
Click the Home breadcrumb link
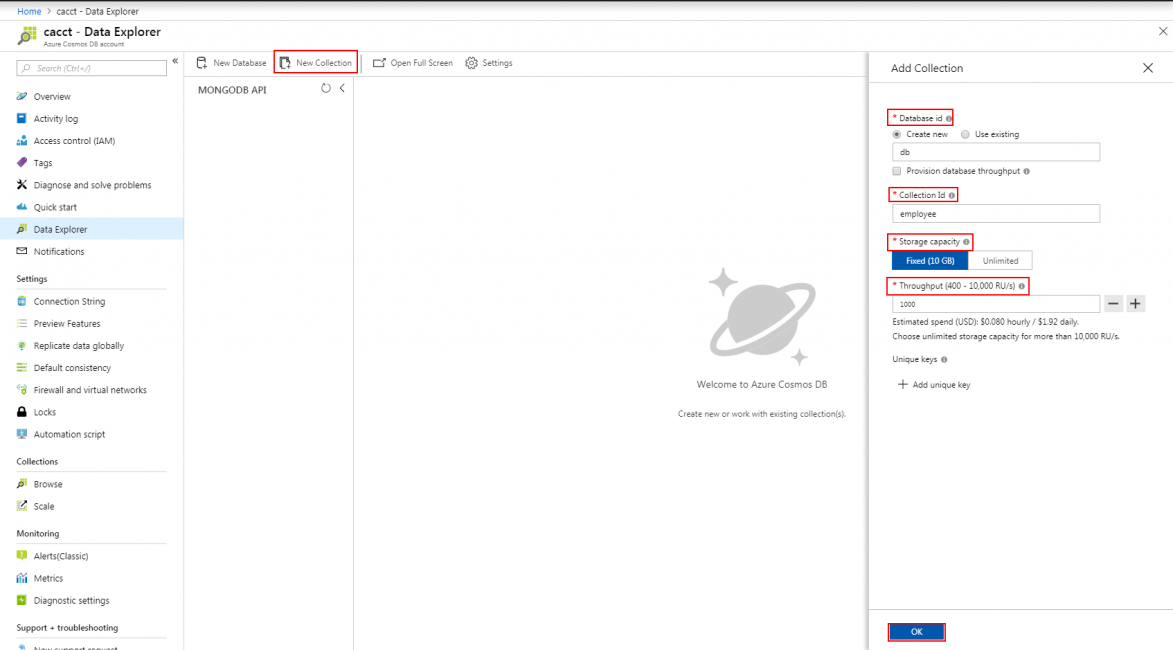pyautogui.click(x=29, y=11)
